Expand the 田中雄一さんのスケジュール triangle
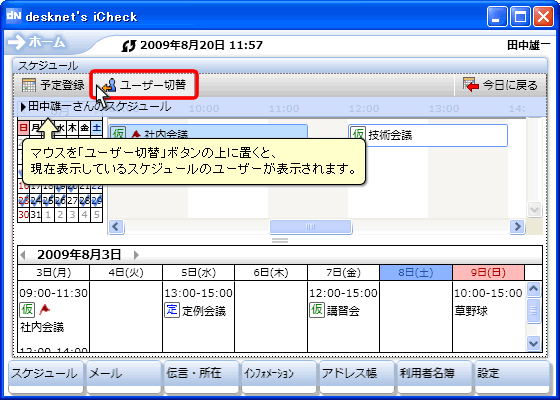The height and width of the screenshot is (400, 560). pyautogui.click(x=23, y=106)
